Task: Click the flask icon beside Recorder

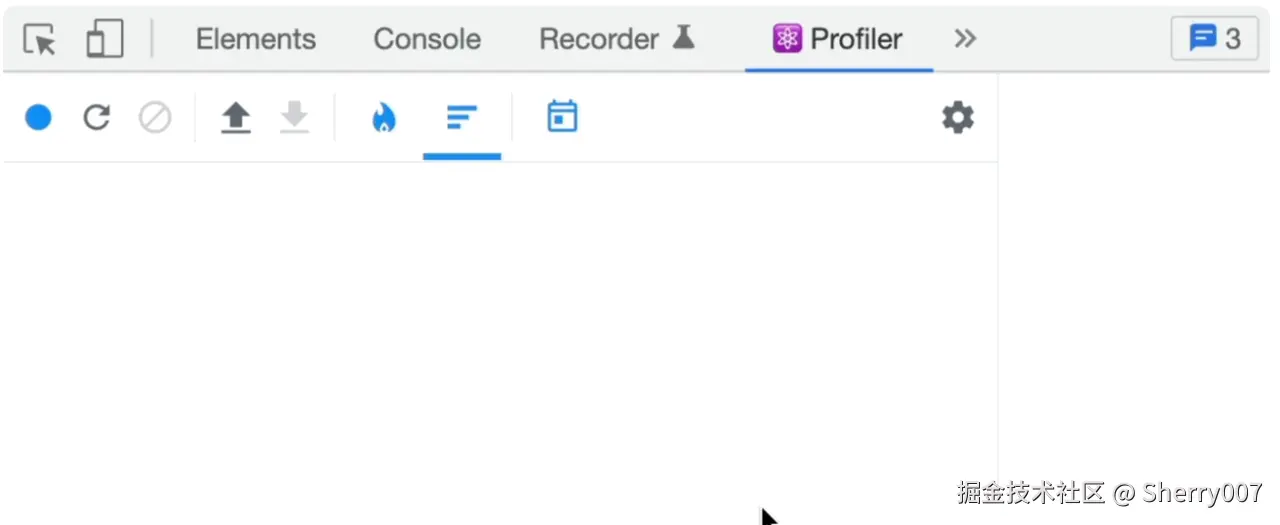Action: (x=683, y=37)
